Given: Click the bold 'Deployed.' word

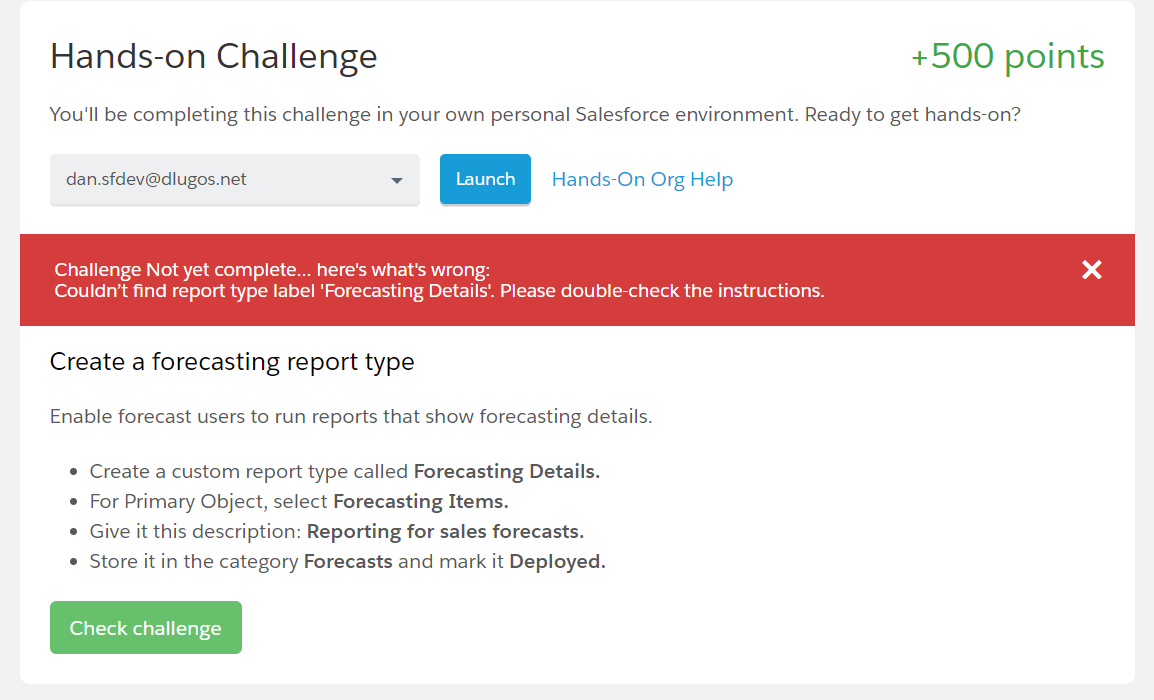Looking at the screenshot, I should click(x=557, y=561).
